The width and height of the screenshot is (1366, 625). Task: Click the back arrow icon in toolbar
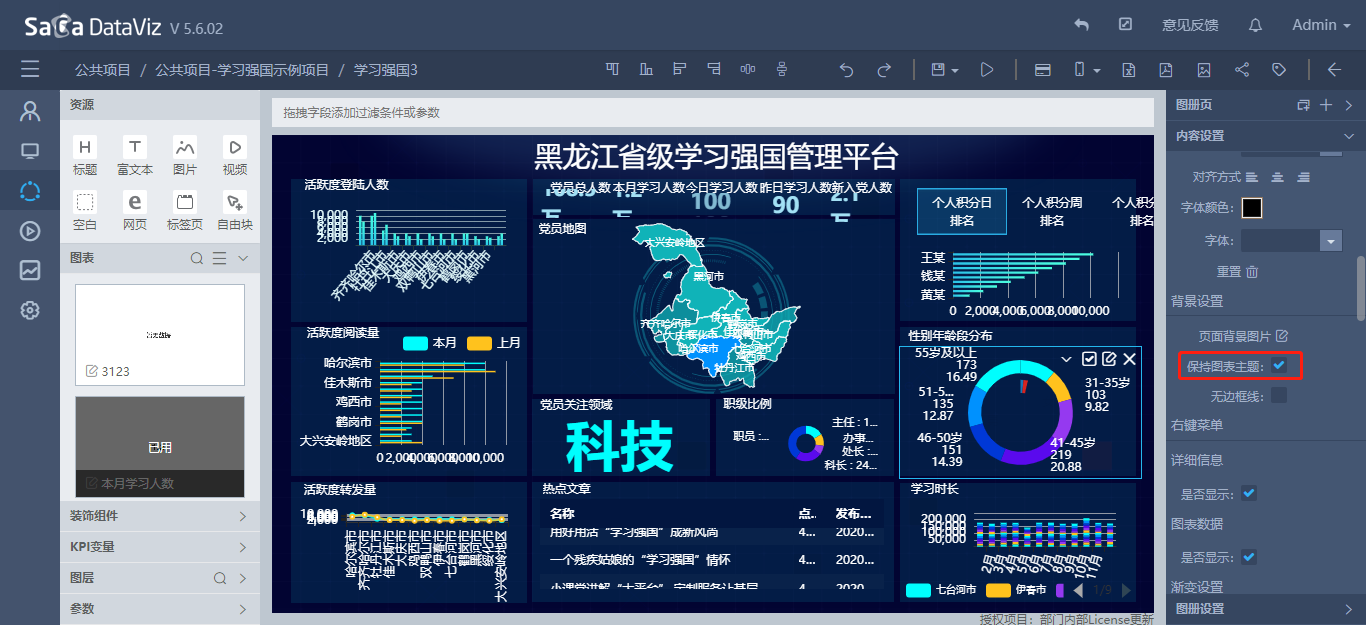tap(1334, 70)
